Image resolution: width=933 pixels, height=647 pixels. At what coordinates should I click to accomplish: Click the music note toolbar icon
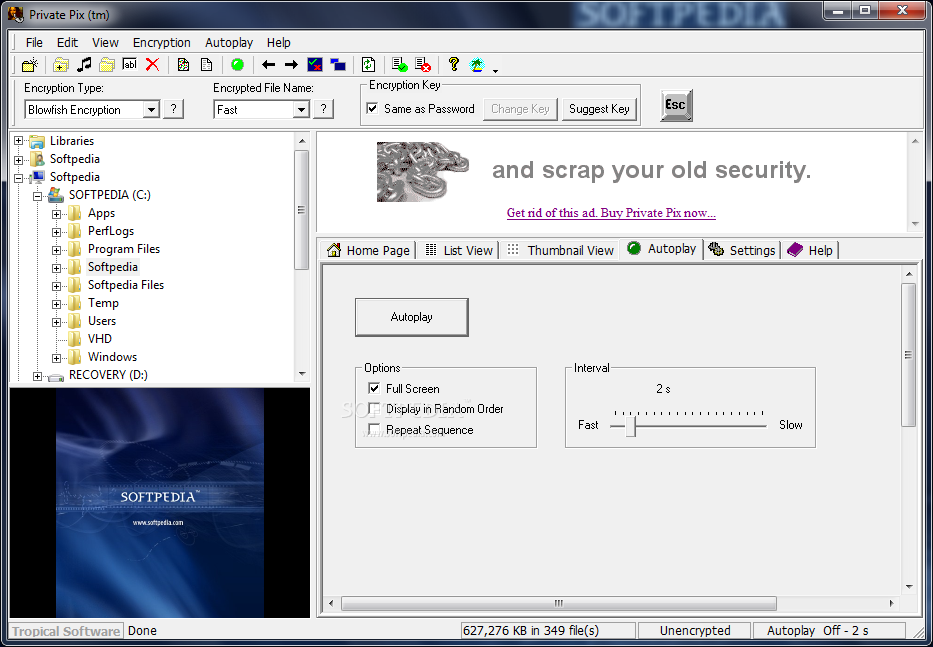[x=84, y=65]
